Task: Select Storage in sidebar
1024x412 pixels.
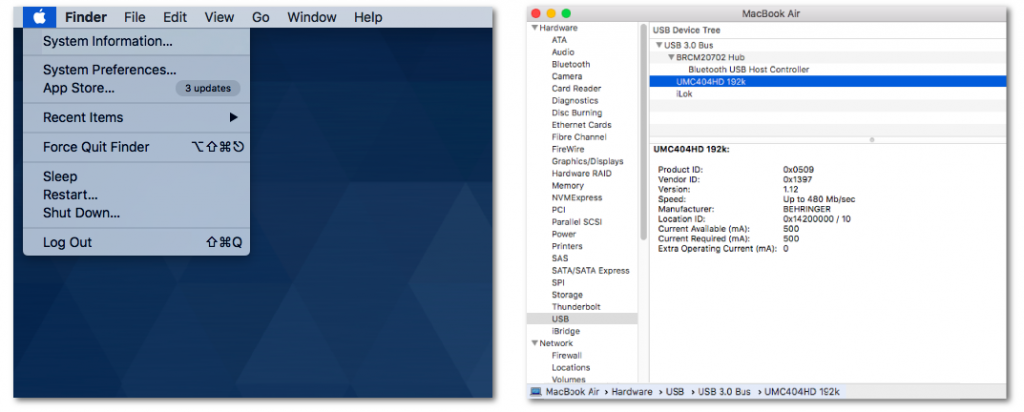Action: click(x=566, y=294)
